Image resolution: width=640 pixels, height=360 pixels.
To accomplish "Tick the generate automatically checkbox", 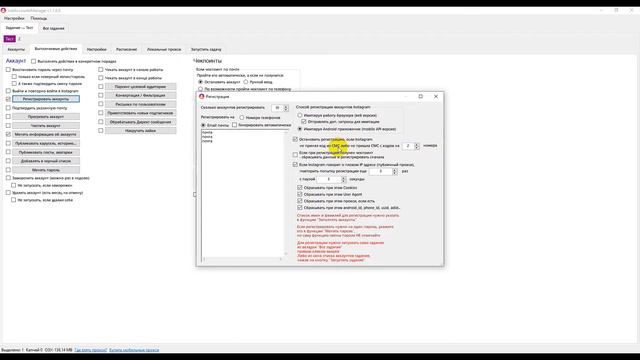I will click(x=234, y=125).
